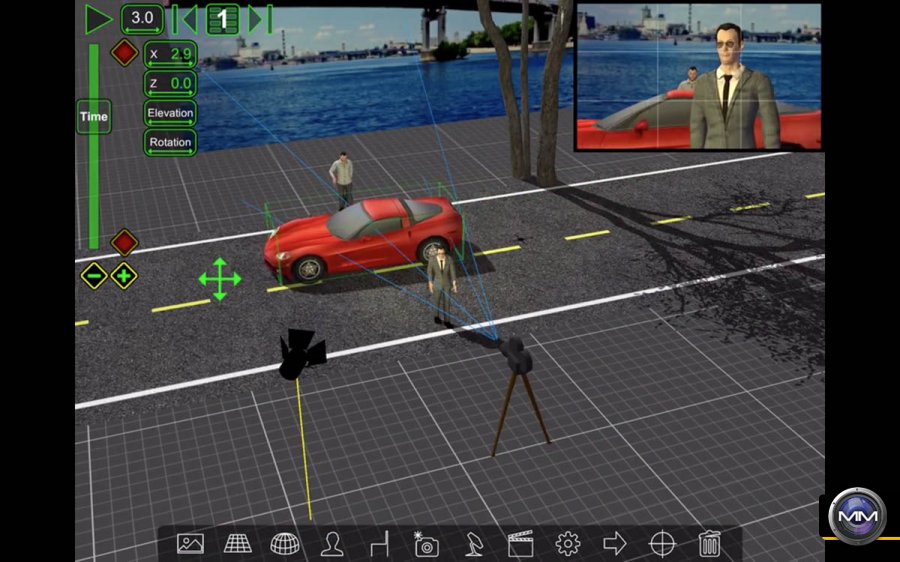
Task: Click the camera preview thumbnail
Action: (699, 76)
